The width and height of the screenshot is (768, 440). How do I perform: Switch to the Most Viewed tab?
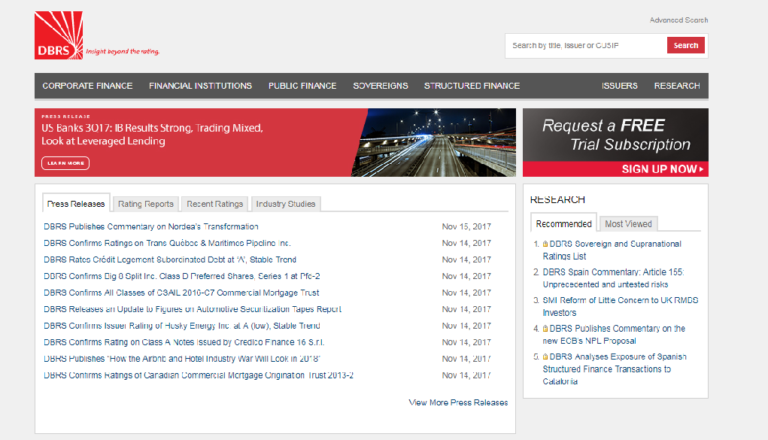tap(628, 224)
